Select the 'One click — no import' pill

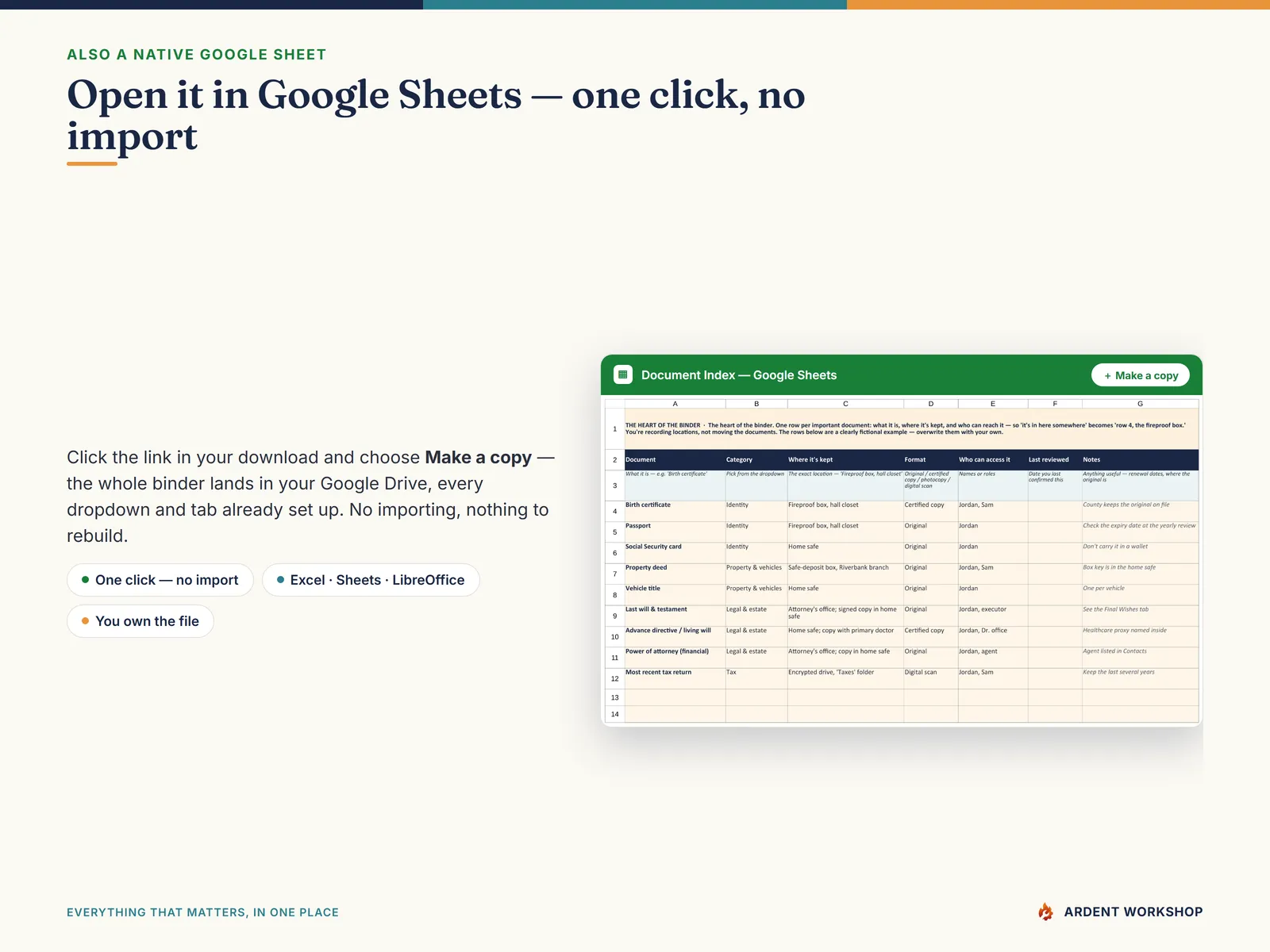click(160, 580)
